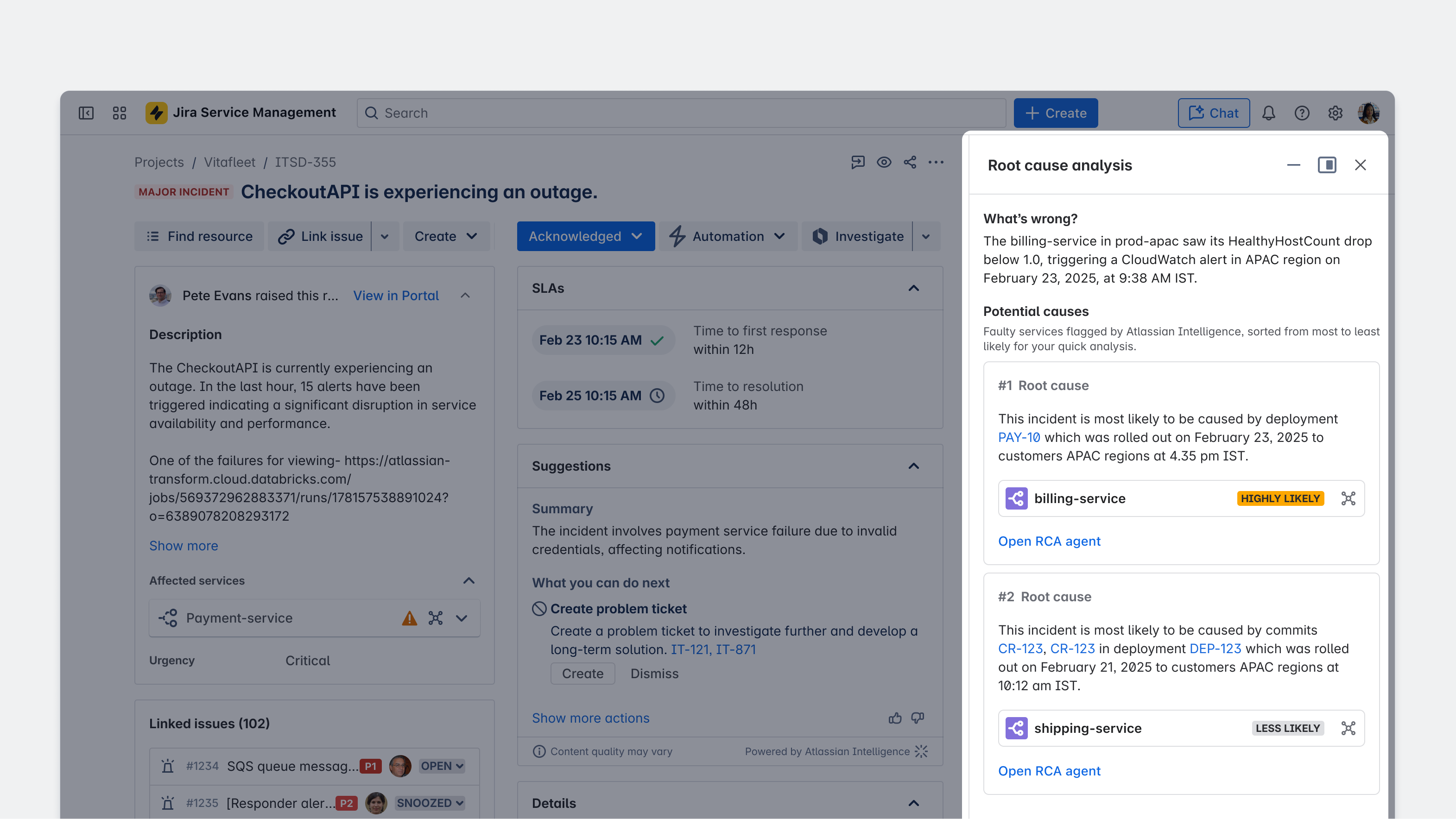Navigate to Projects breadcrumb
Screen dimensions: 1456x819
tap(159, 162)
